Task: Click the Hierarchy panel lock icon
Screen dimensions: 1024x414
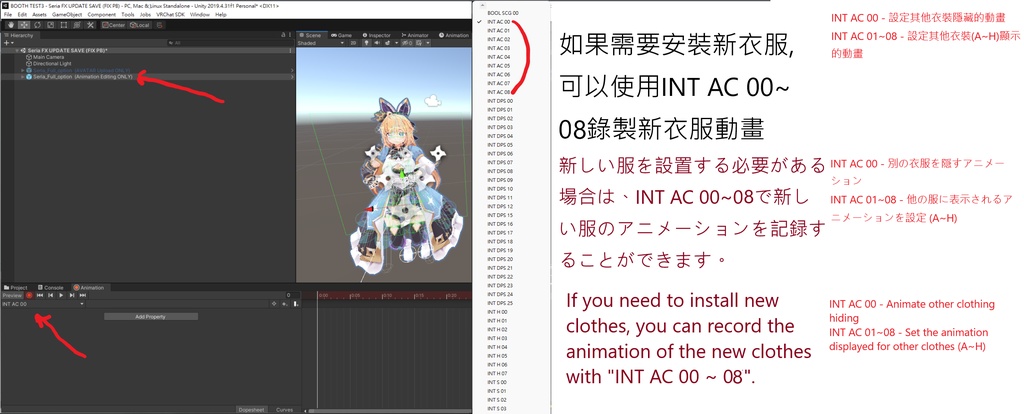Action: pyautogui.click(x=283, y=35)
